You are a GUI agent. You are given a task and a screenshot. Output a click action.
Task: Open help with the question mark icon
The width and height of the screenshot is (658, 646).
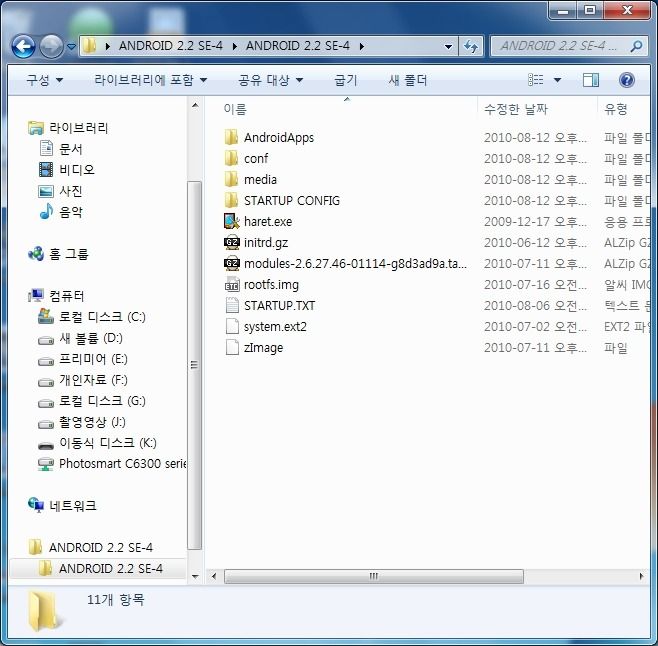click(x=627, y=80)
